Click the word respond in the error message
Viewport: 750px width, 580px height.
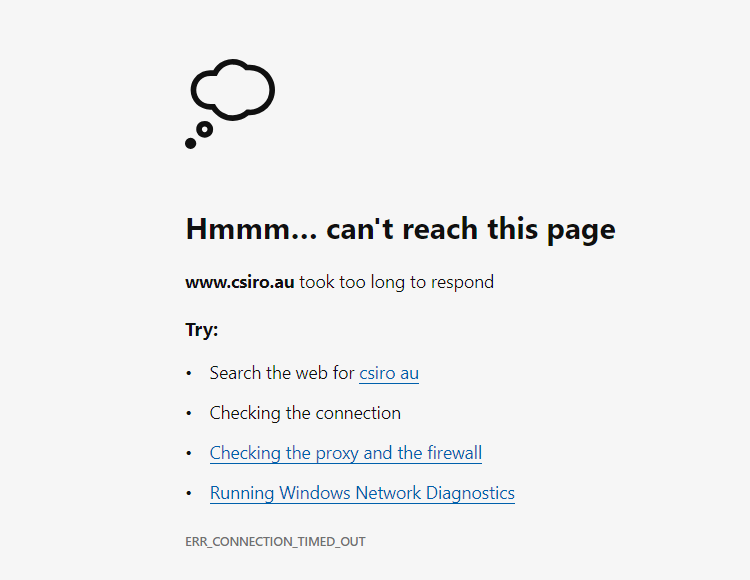[x=462, y=283]
